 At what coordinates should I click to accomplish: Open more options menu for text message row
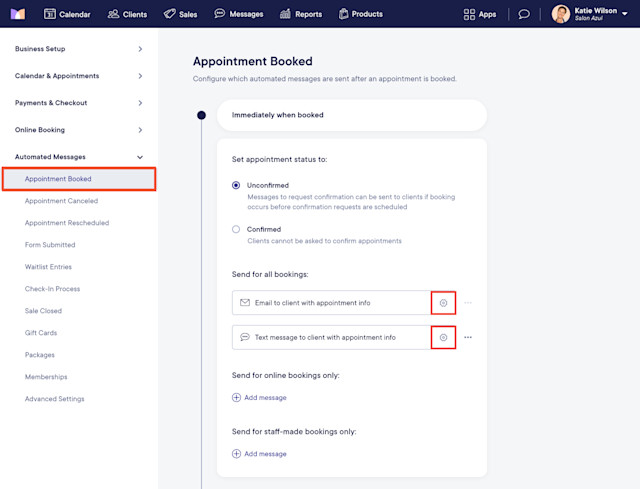468,338
